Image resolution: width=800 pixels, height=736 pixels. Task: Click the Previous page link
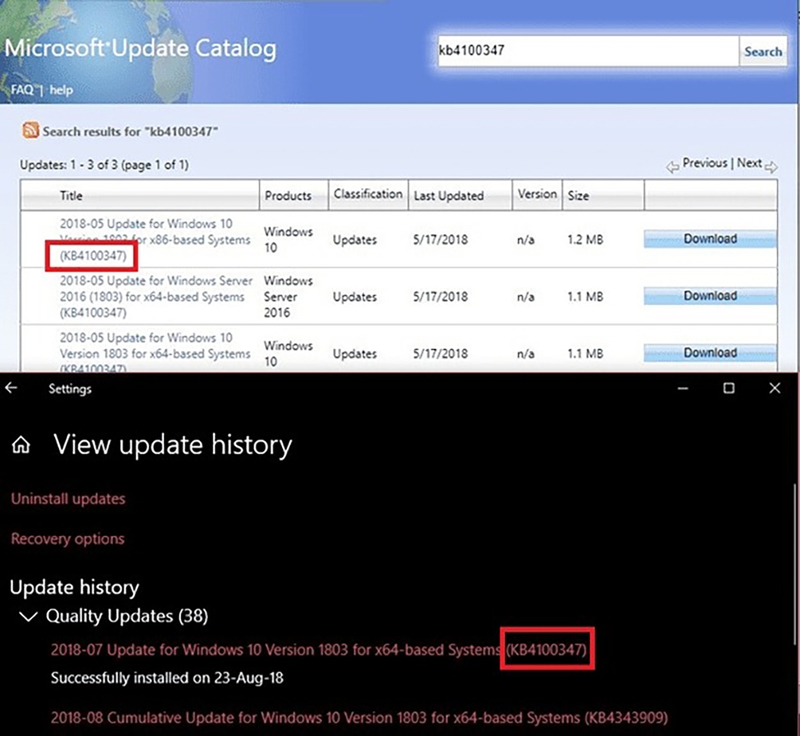click(705, 163)
